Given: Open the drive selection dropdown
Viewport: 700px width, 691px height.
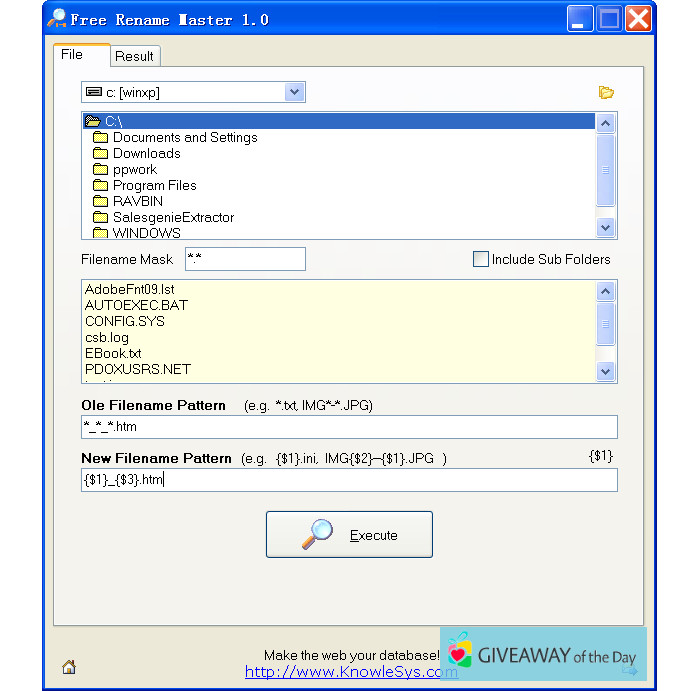Looking at the screenshot, I should 293,93.
